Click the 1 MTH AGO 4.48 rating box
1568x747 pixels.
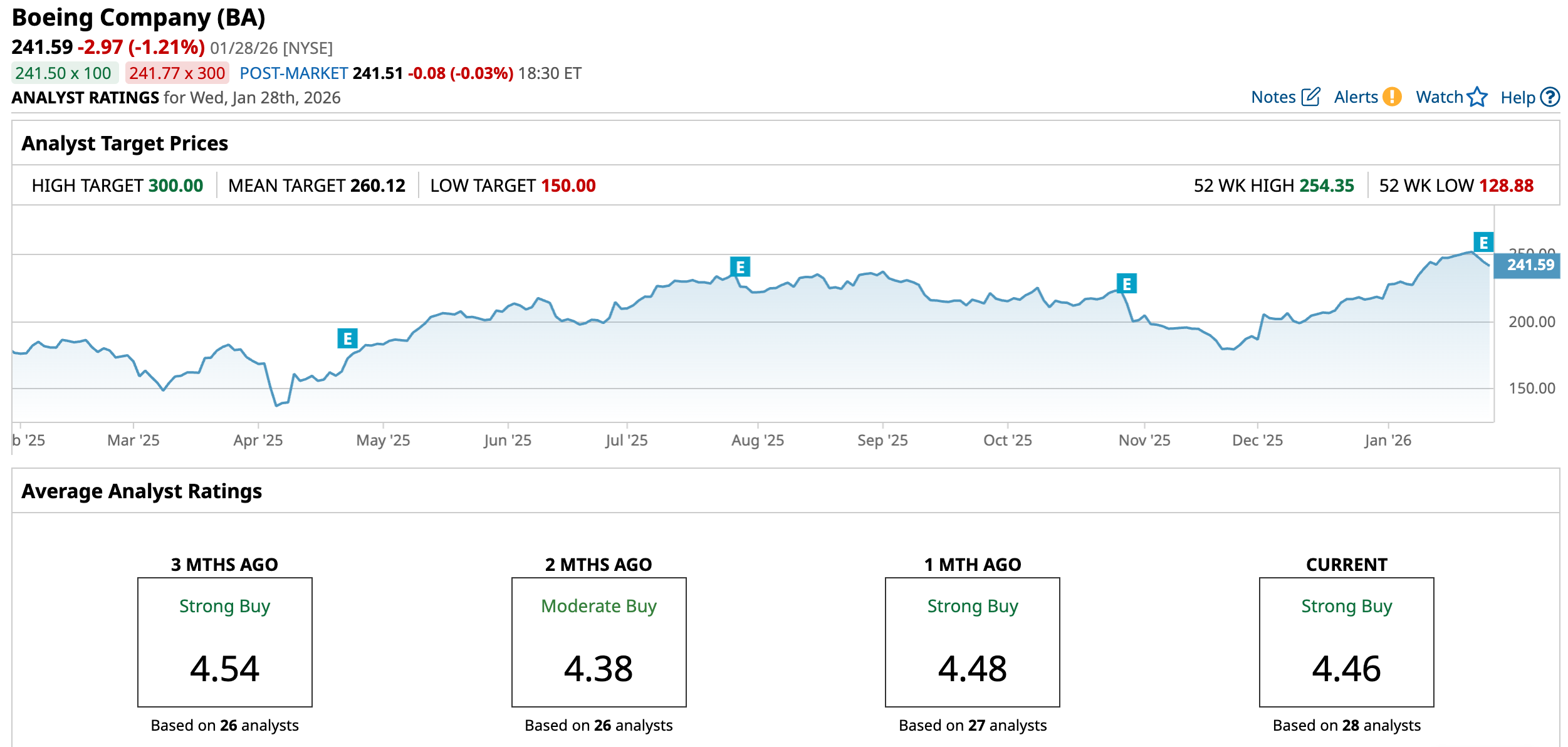click(x=972, y=642)
